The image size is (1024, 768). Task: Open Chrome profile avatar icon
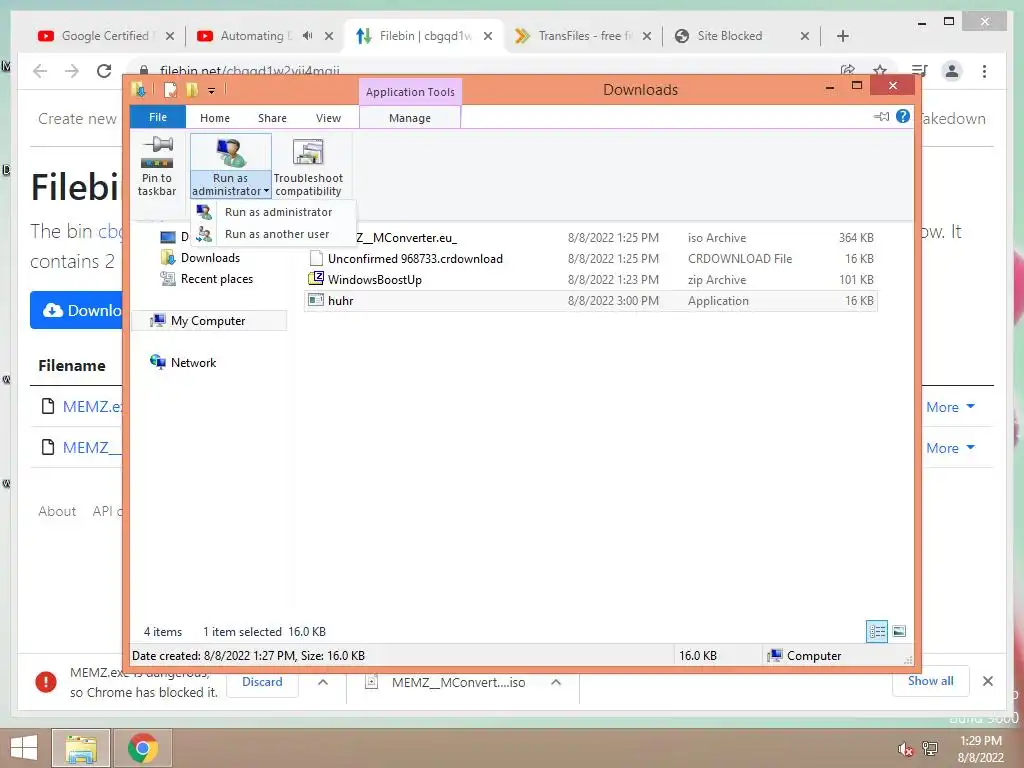952,71
